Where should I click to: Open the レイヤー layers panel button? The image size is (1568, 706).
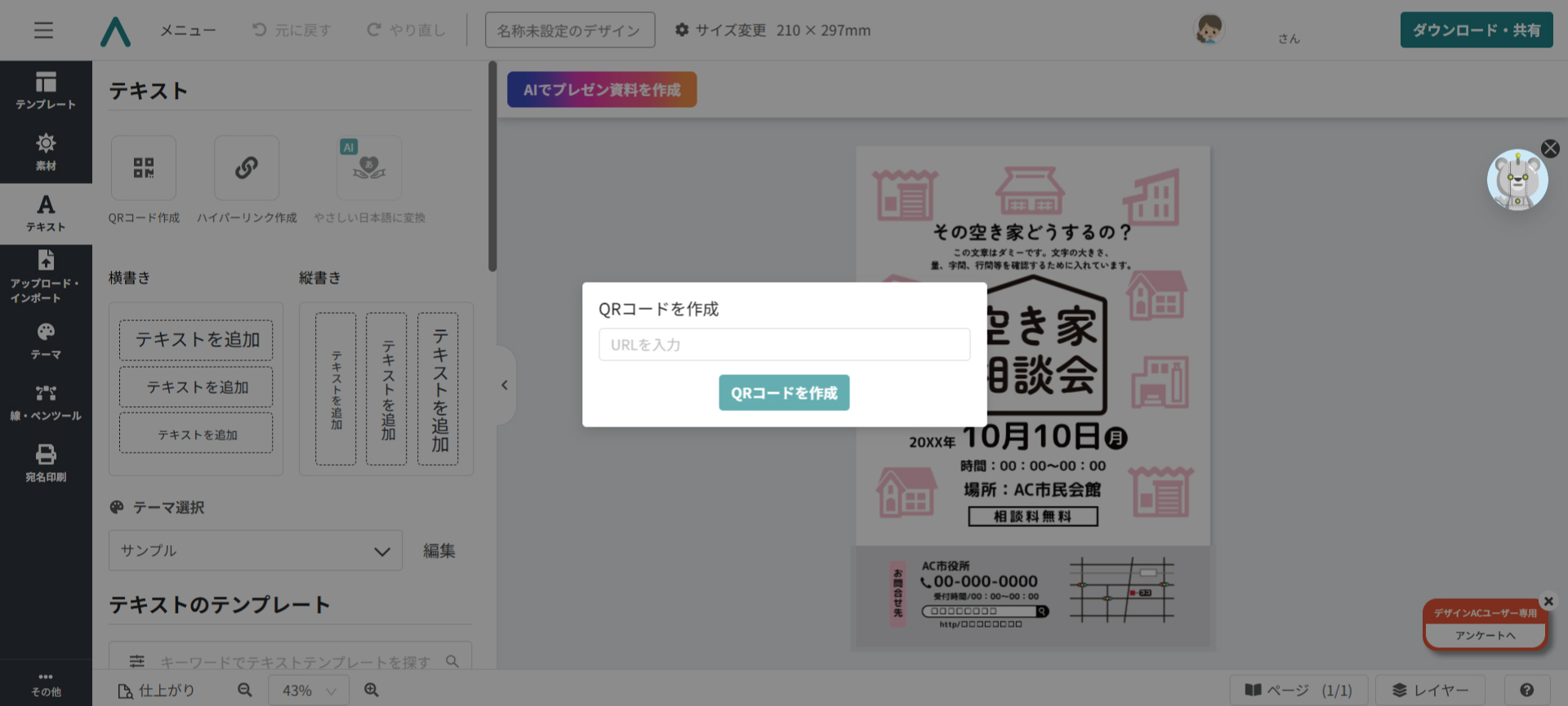(1429, 690)
